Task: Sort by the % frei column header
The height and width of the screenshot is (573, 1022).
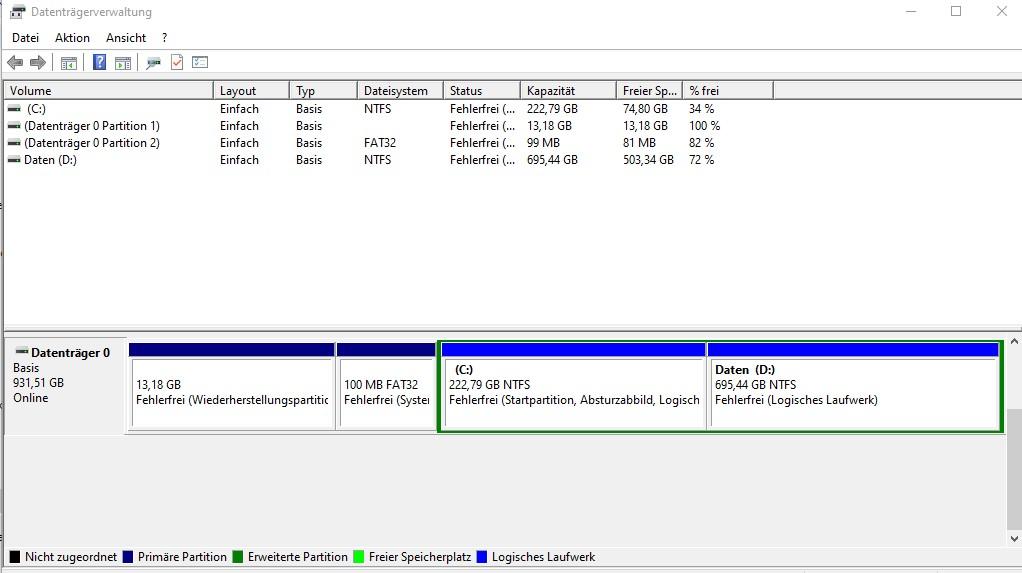Action: (728, 91)
